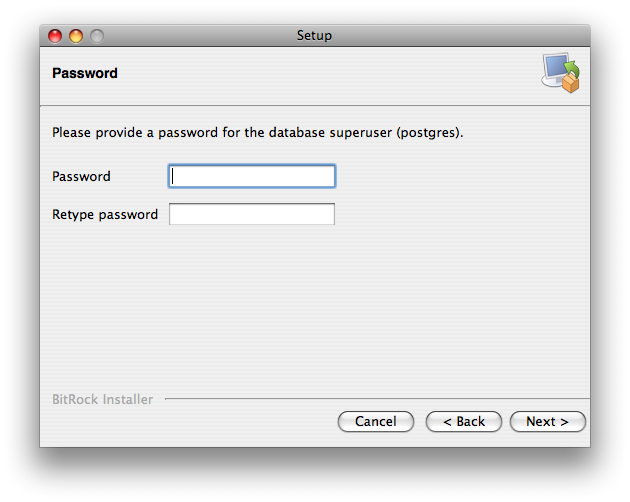
Task: Click empty title bar area right of Setup
Action: 460,36
